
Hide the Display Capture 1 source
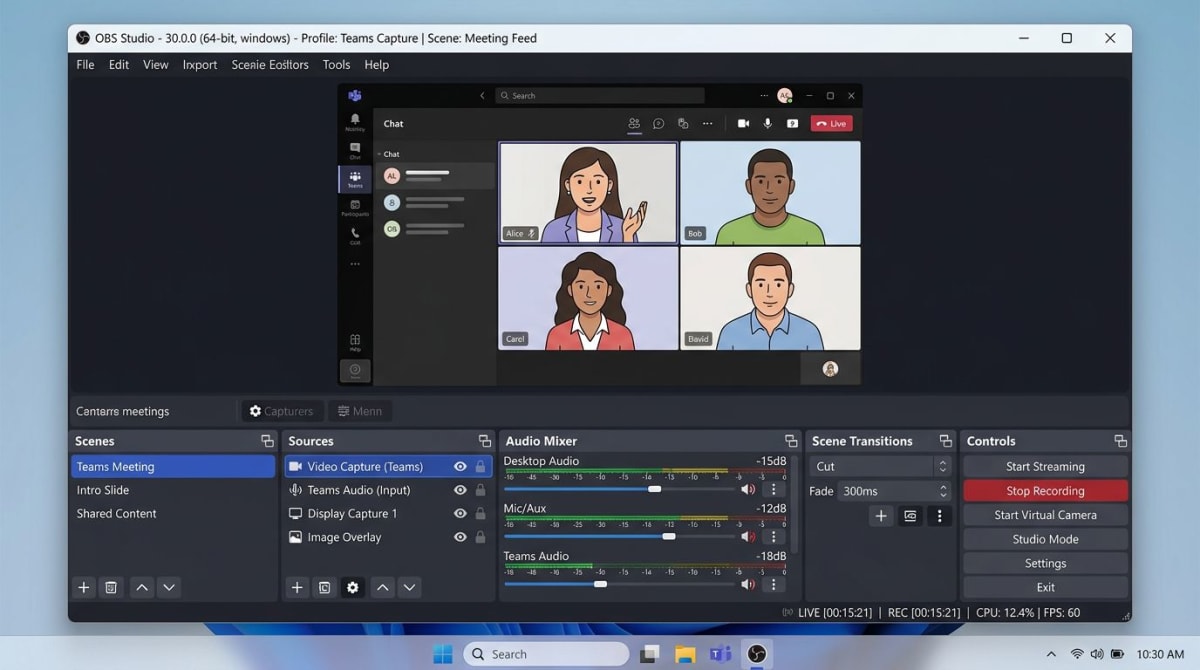(x=460, y=513)
